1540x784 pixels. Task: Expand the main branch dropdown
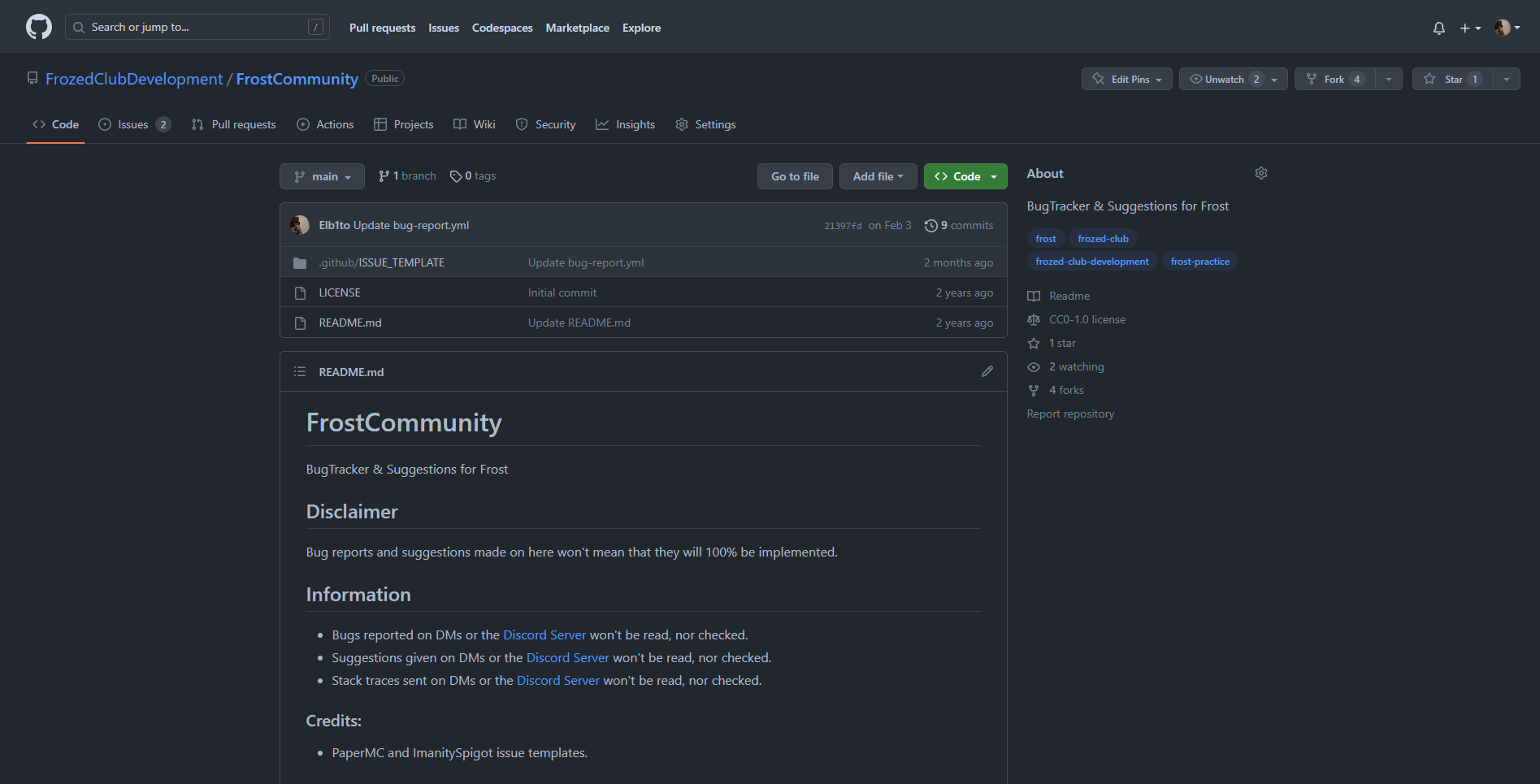[x=323, y=176]
